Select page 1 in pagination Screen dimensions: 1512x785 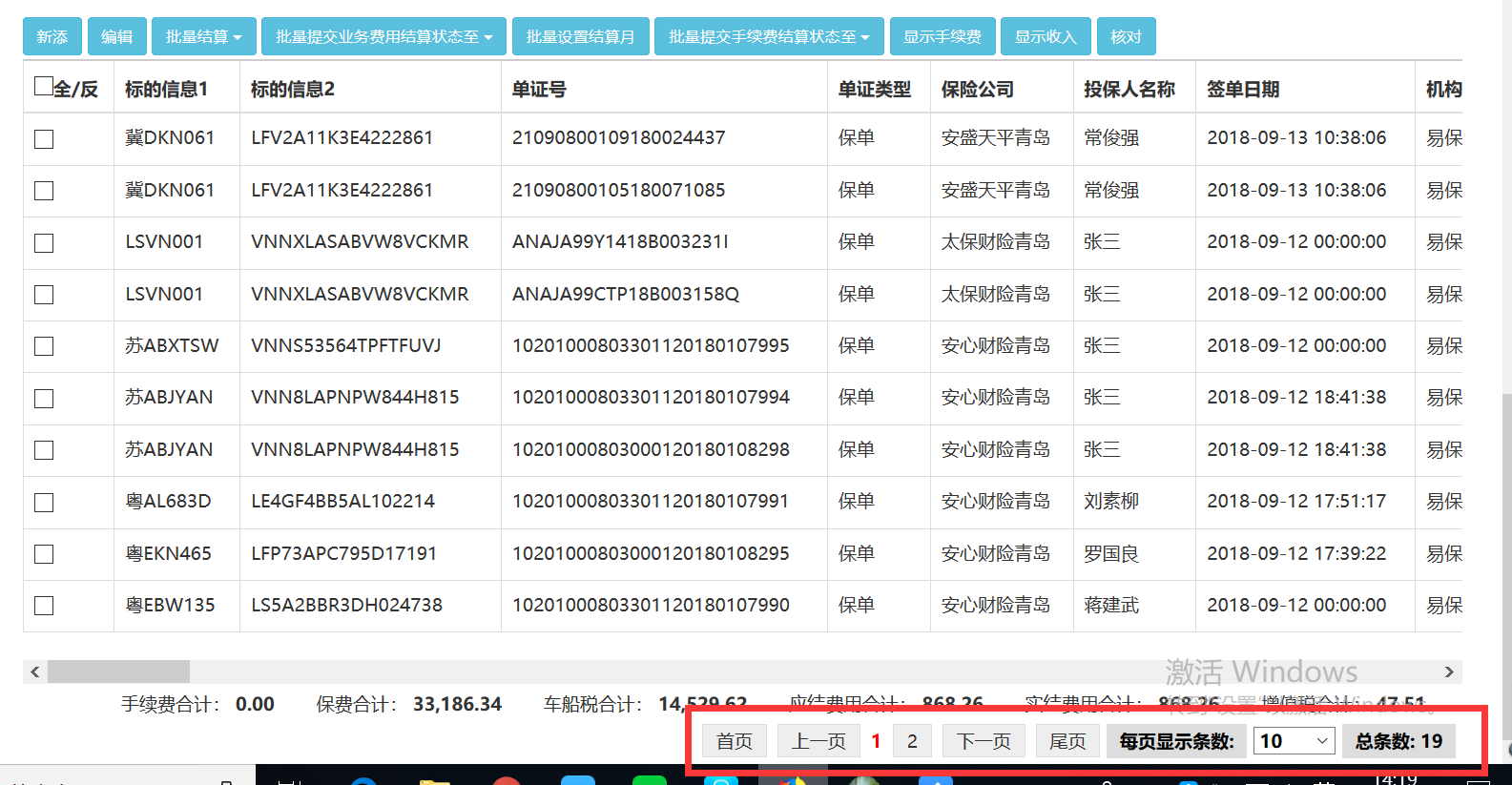(x=876, y=741)
